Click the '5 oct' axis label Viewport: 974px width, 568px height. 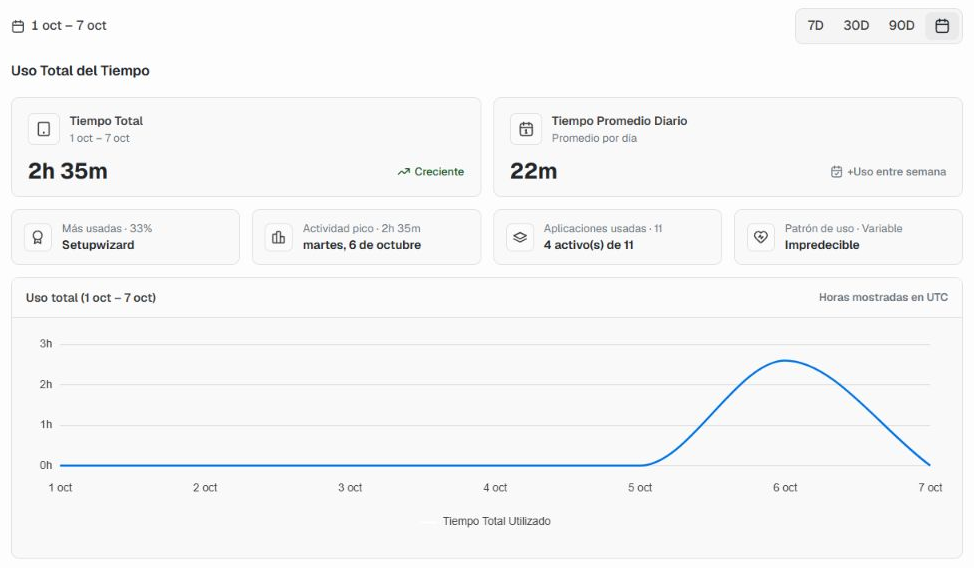(640, 488)
